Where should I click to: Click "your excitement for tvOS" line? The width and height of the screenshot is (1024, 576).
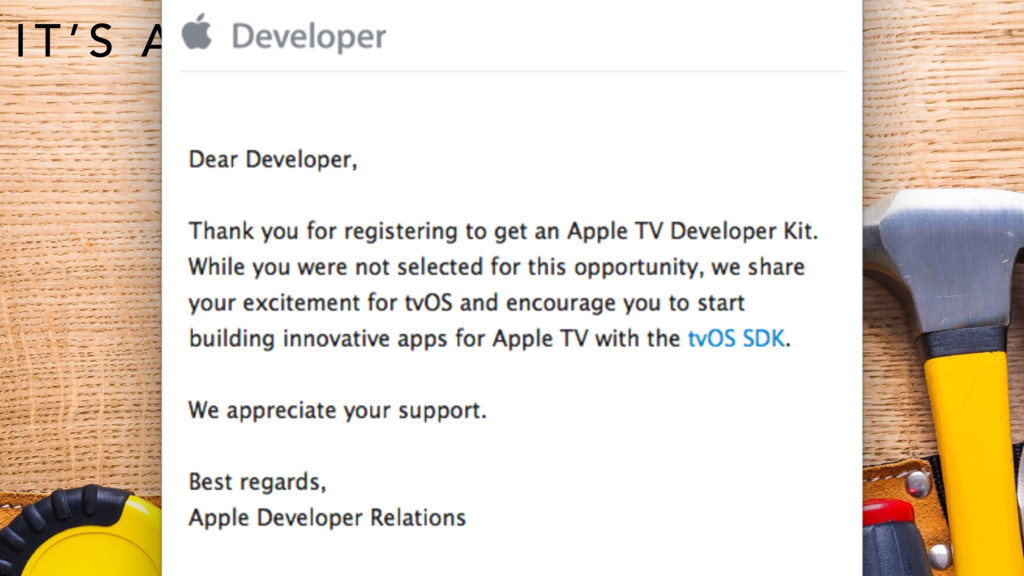click(x=467, y=304)
